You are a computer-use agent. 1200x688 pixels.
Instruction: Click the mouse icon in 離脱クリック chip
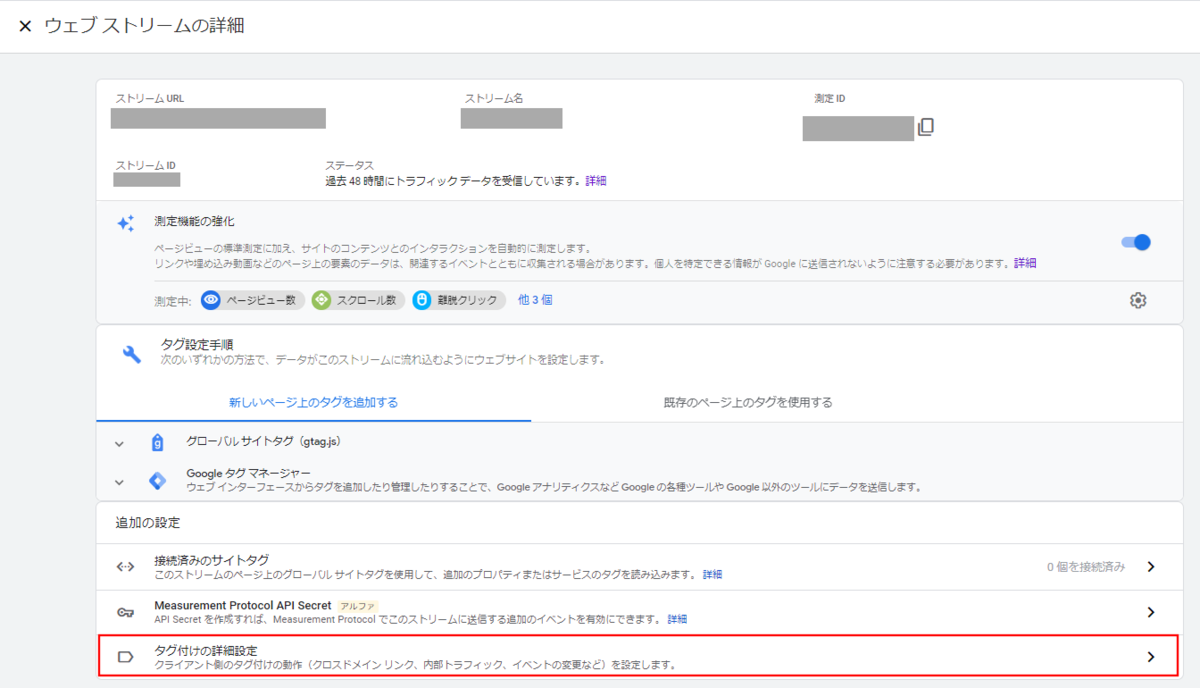pos(421,300)
